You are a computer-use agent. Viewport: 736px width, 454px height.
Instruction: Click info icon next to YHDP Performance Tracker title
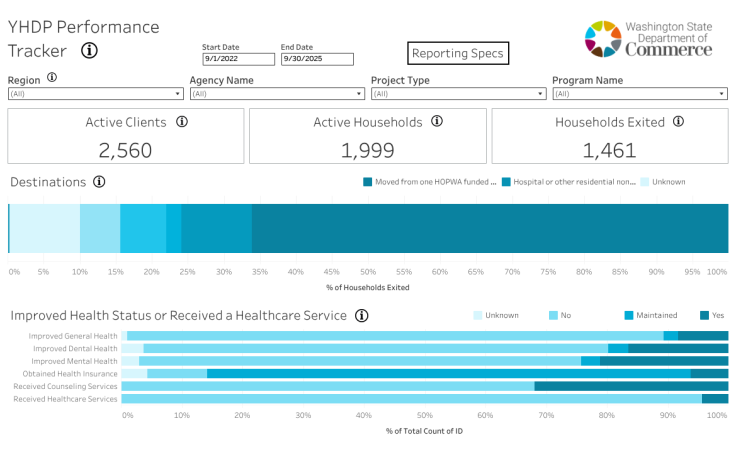point(89,51)
